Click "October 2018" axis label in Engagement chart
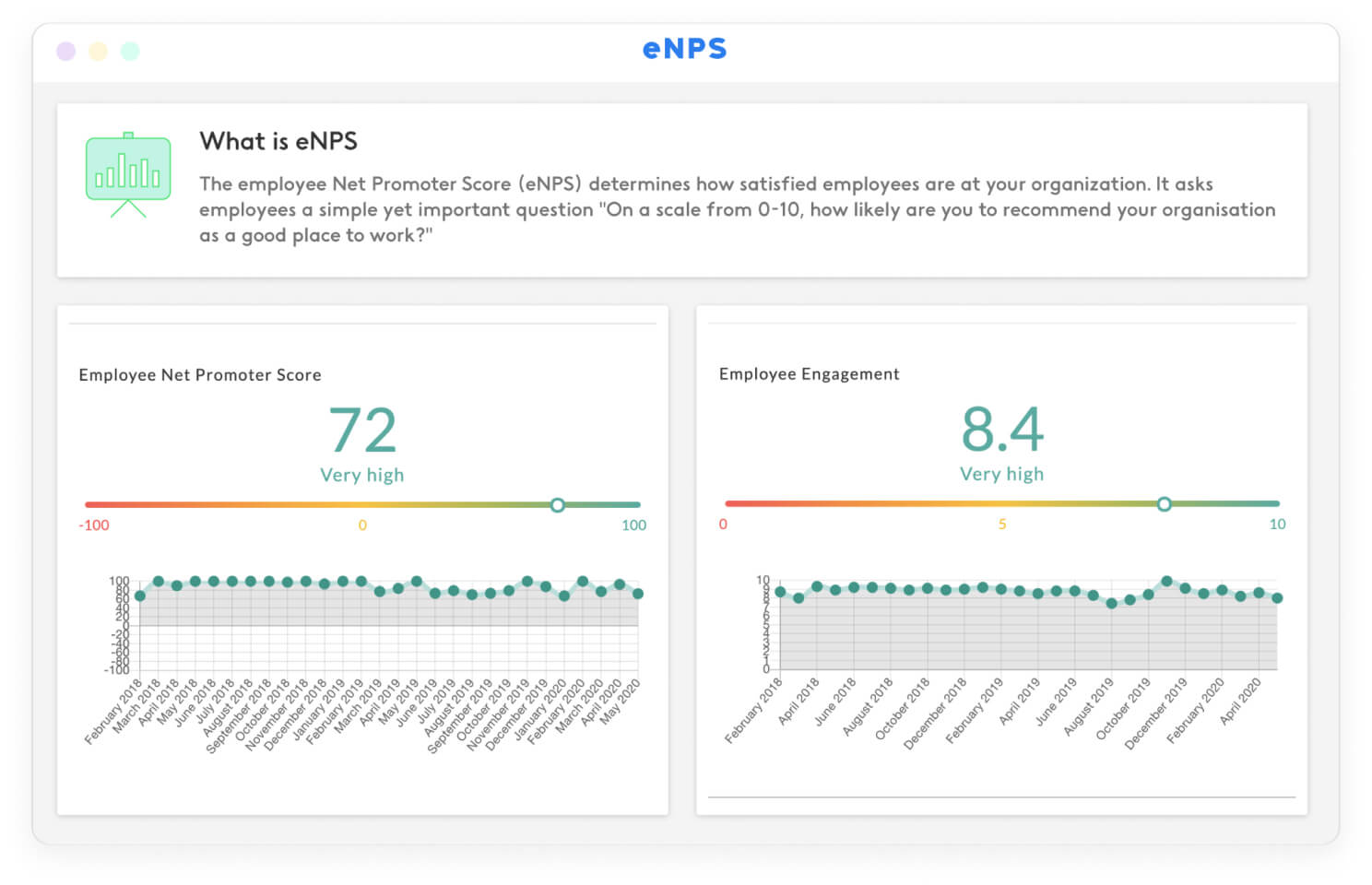This screenshot has width=1372, height=885. pos(902,709)
